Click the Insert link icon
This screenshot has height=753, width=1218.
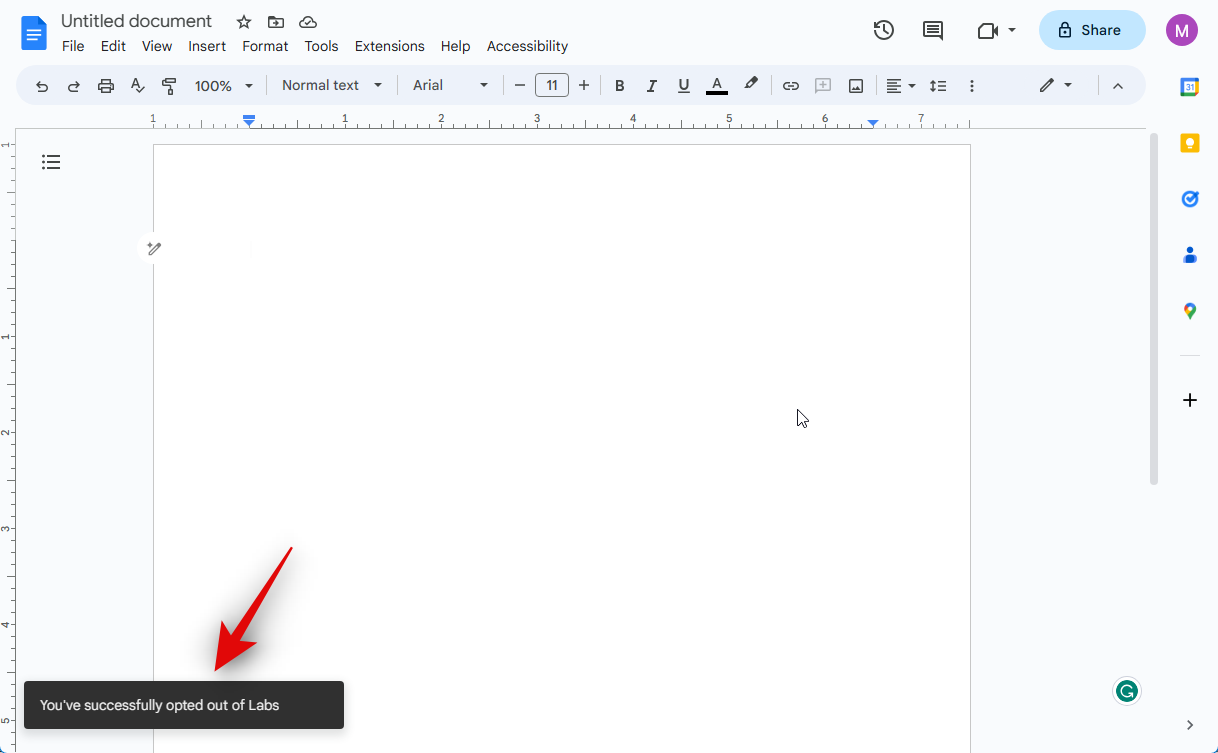pos(791,86)
